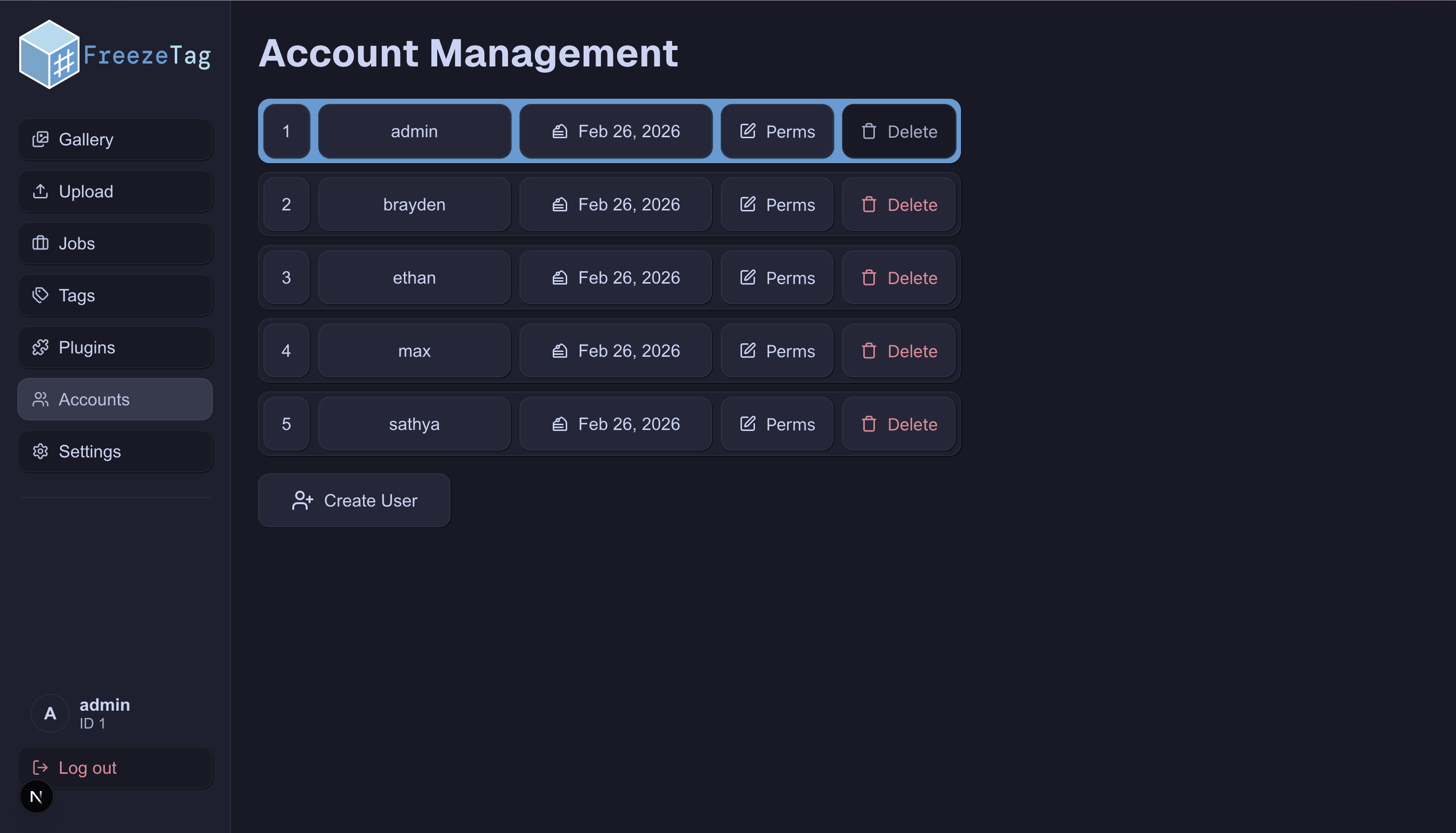
Task: Open Perms for user max
Action: tap(777, 351)
